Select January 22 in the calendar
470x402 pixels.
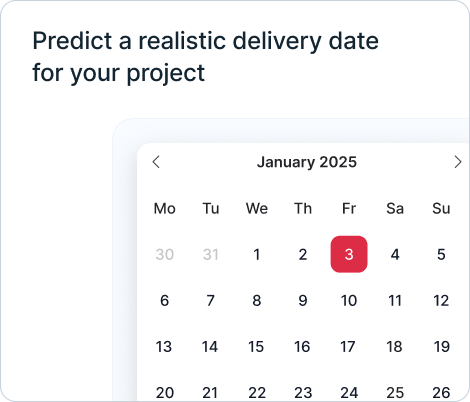[x=257, y=393]
